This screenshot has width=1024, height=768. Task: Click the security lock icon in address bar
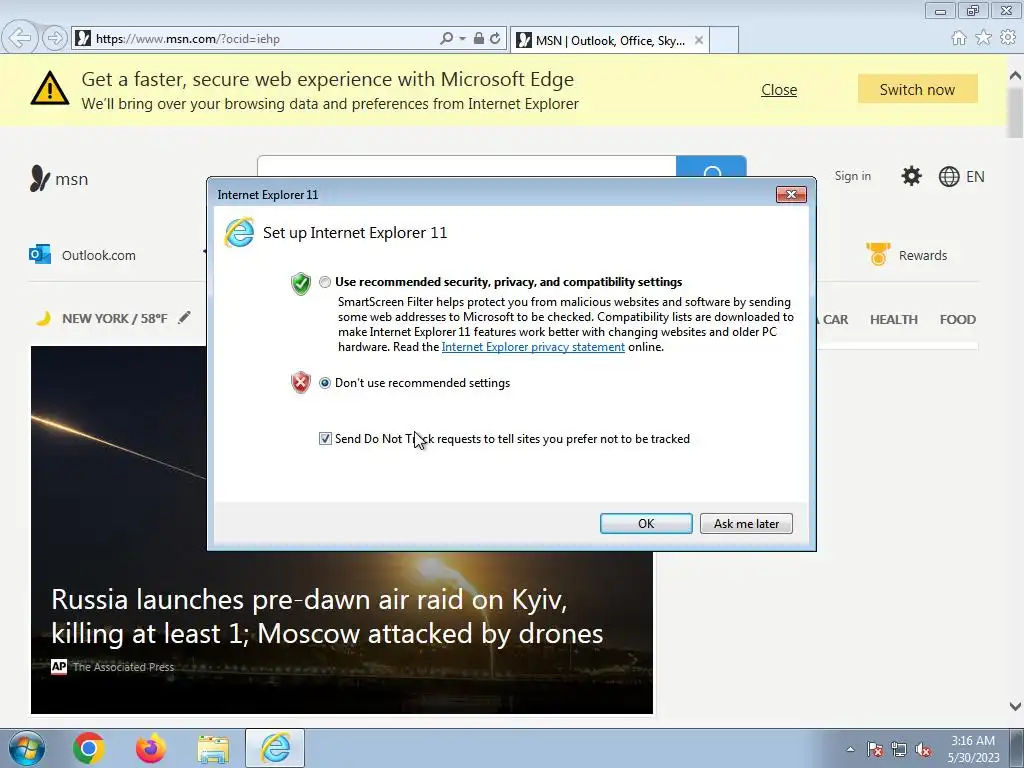479,39
